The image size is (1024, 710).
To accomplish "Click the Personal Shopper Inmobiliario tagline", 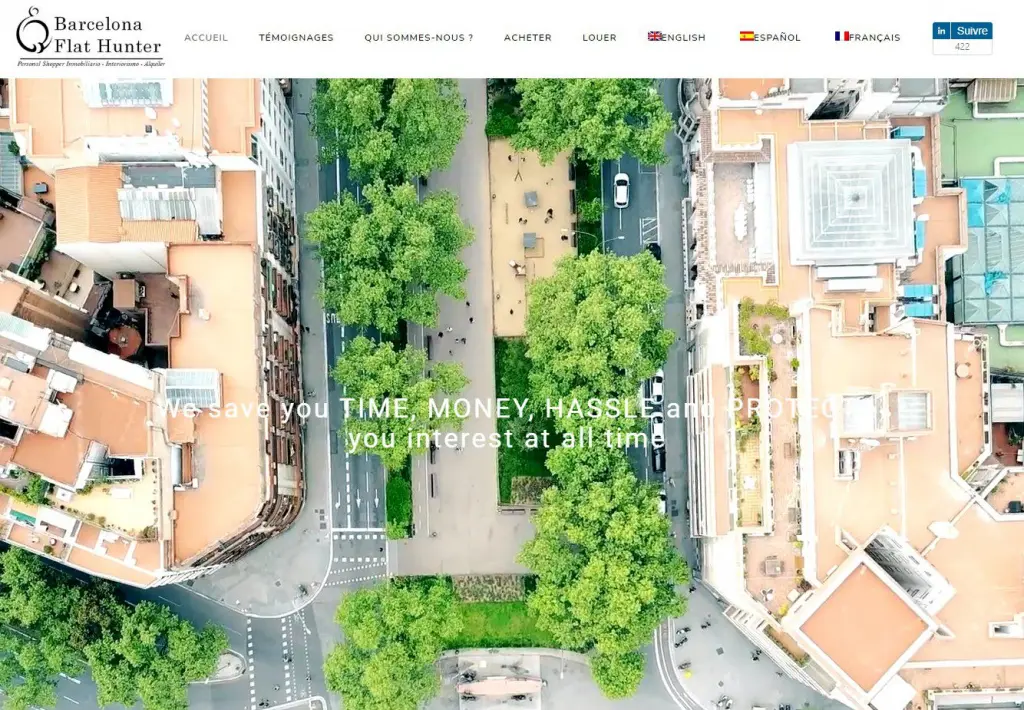I will (x=90, y=63).
